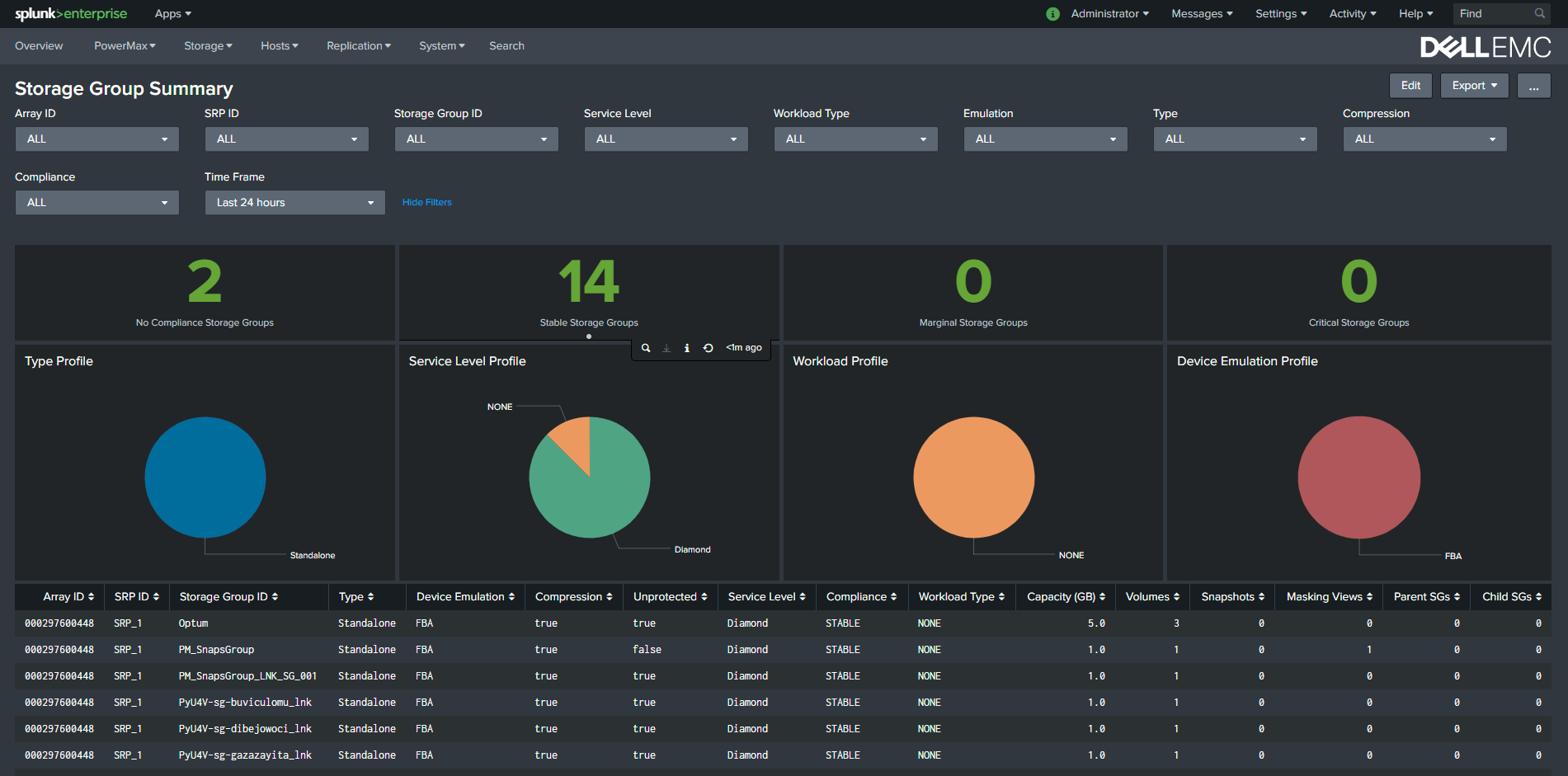The width and height of the screenshot is (1568, 776).
Task: Click the magnifying glass in the Find bar
Action: click(1539, 13)
